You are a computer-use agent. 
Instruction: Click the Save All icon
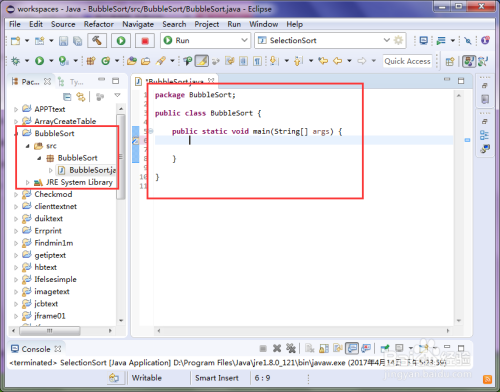point(77,41)
